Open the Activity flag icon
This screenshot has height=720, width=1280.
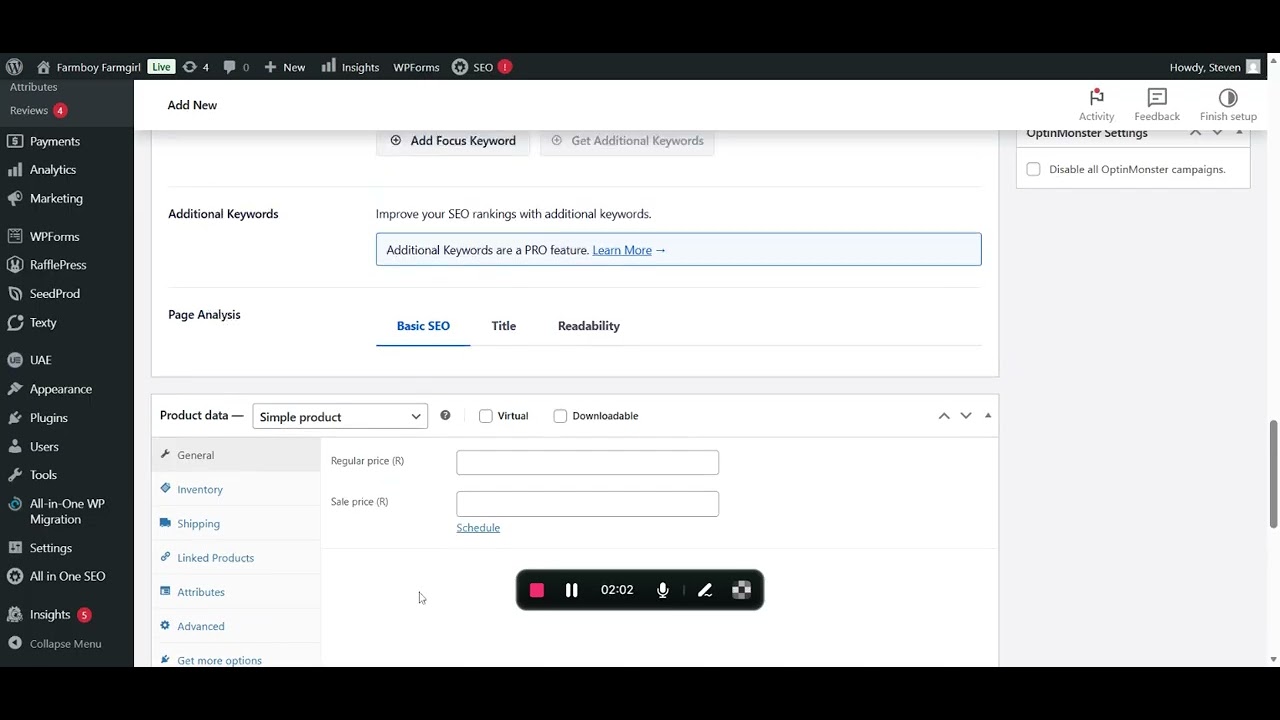coord(1096,97)
